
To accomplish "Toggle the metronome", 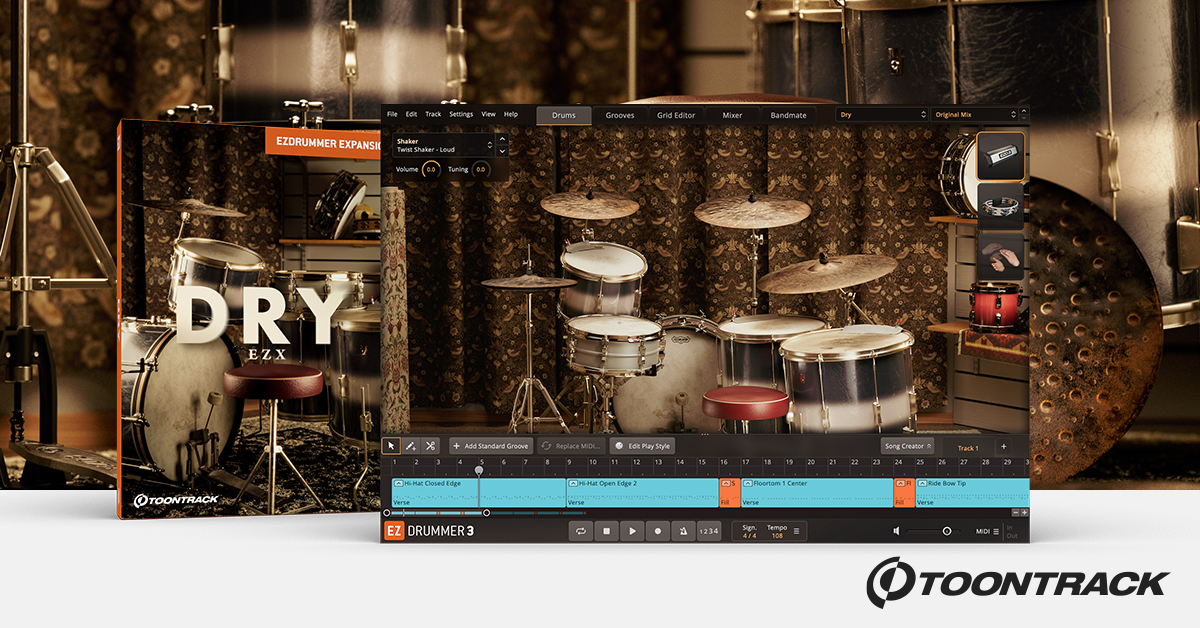I will (x=683, y=531).
